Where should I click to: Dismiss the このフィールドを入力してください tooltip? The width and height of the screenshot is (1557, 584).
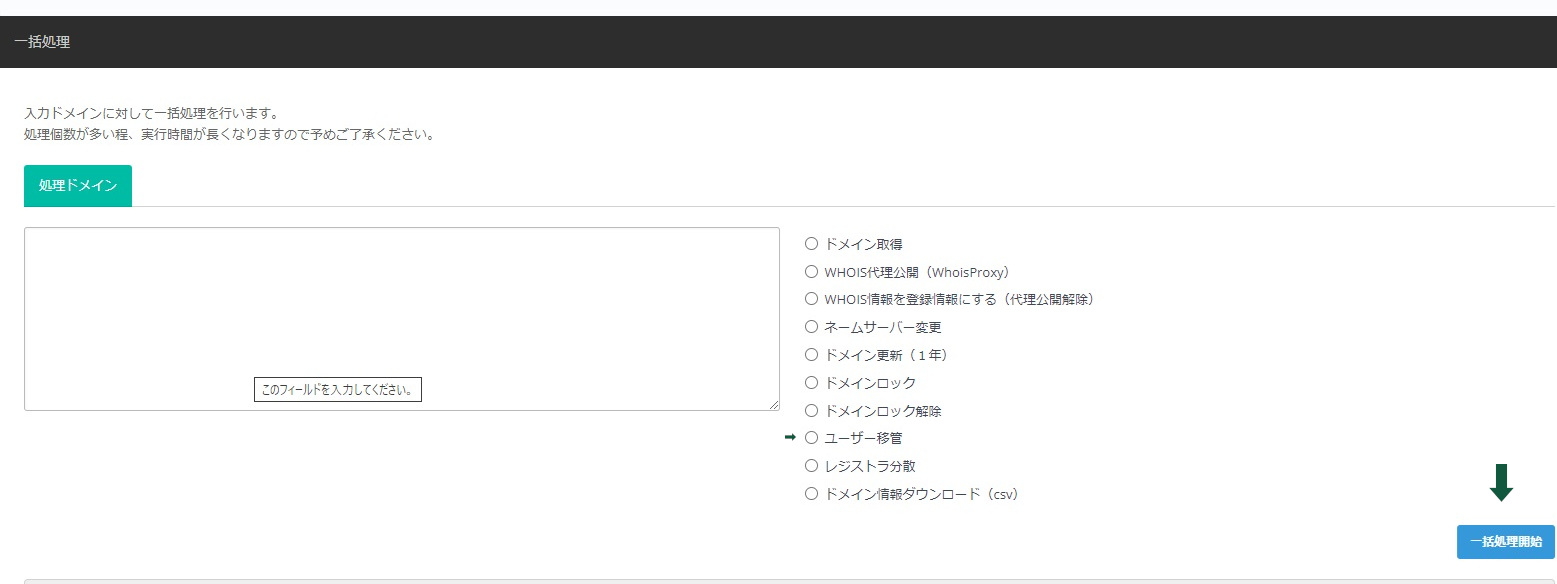[337, 389]
